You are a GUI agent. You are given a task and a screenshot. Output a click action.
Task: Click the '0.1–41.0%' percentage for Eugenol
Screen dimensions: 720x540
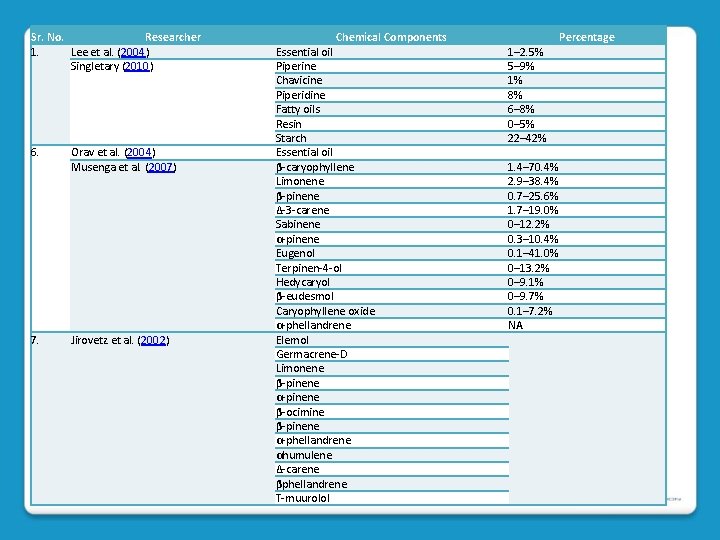[533, 253]
